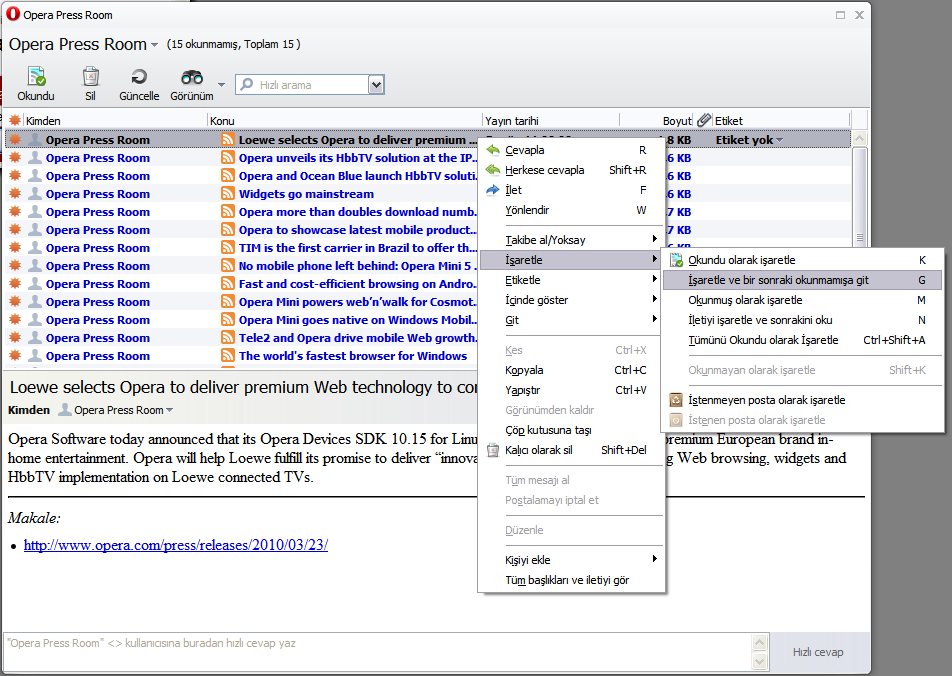Open the Opera Press Room title dropdown arrow
Image resolution: width=952 pixels, height=676 pixels.
pyautogui.click(x=154, y=45)
